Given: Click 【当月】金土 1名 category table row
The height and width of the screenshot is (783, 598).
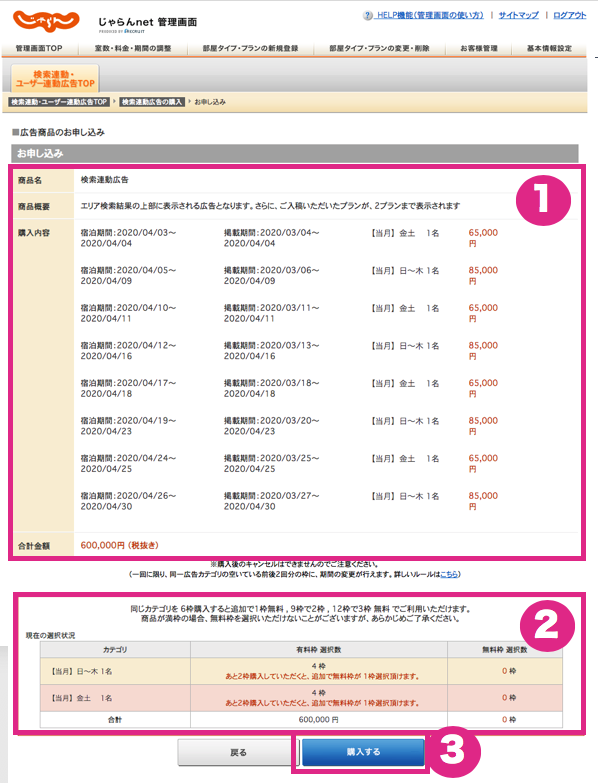Looking at the screenshot, I should pyautogui.click(x=301, y=698).
